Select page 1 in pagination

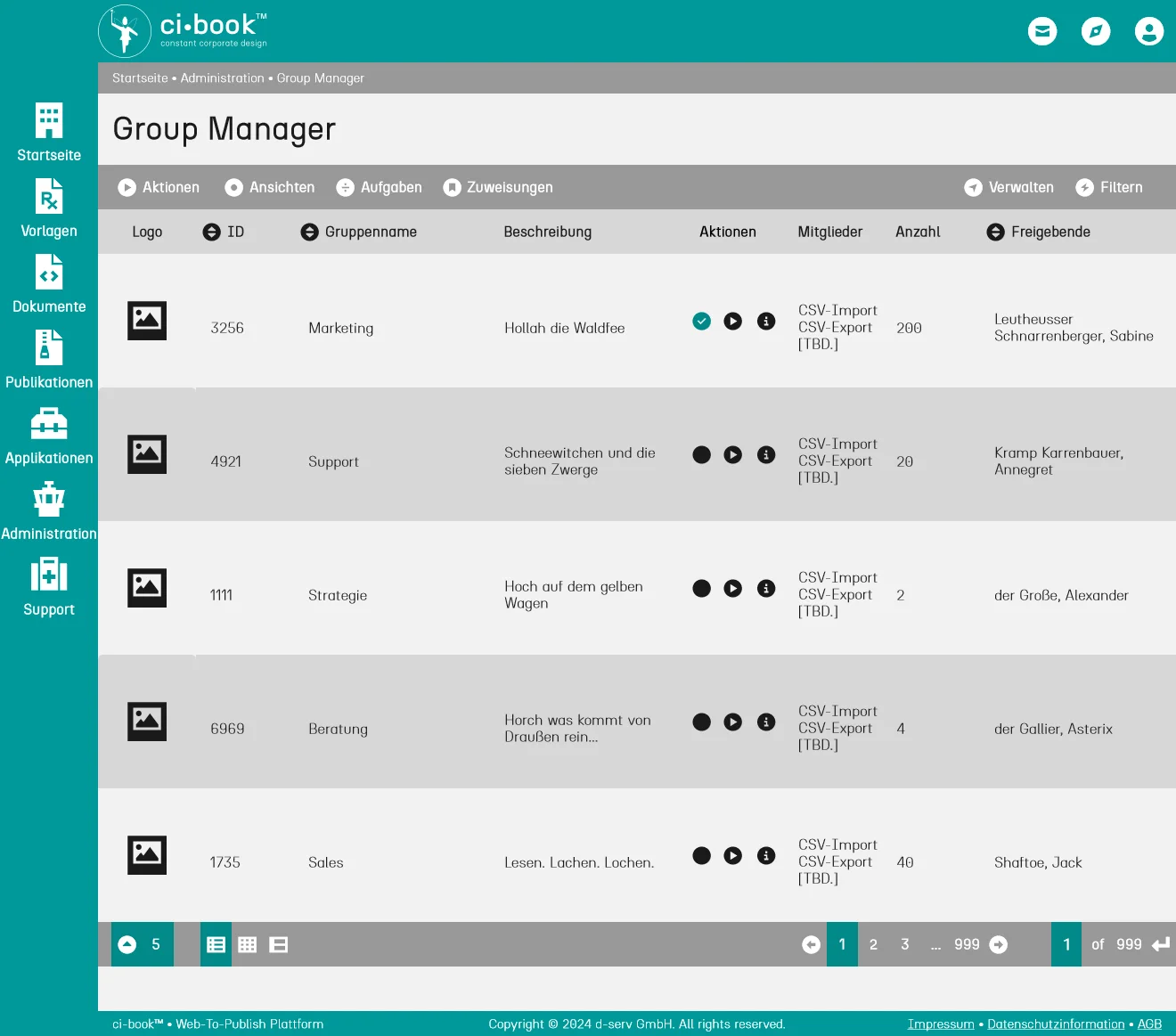click(x=842, y=944)
